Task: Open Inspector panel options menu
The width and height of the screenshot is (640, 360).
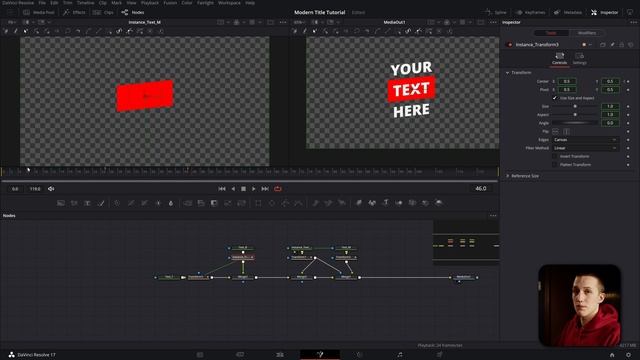Action: click(x=633, y=22)
